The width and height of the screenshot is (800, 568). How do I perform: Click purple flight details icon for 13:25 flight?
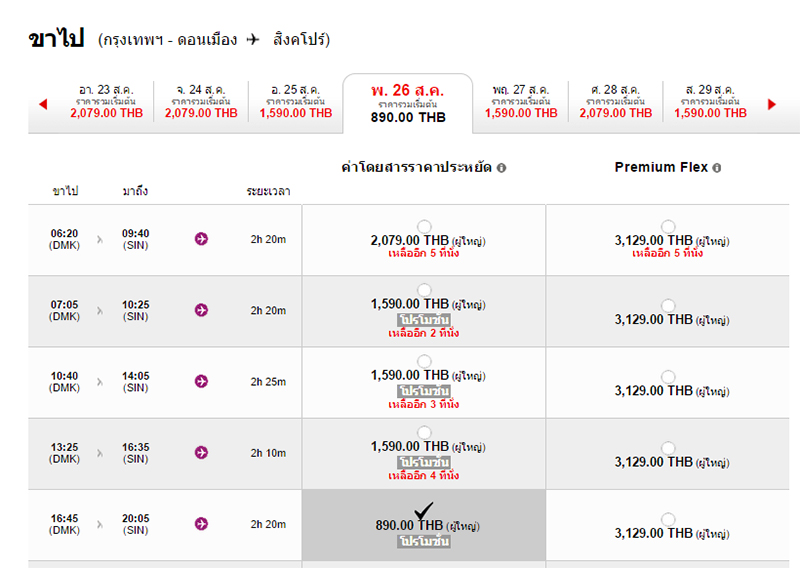tap(201, 452)
